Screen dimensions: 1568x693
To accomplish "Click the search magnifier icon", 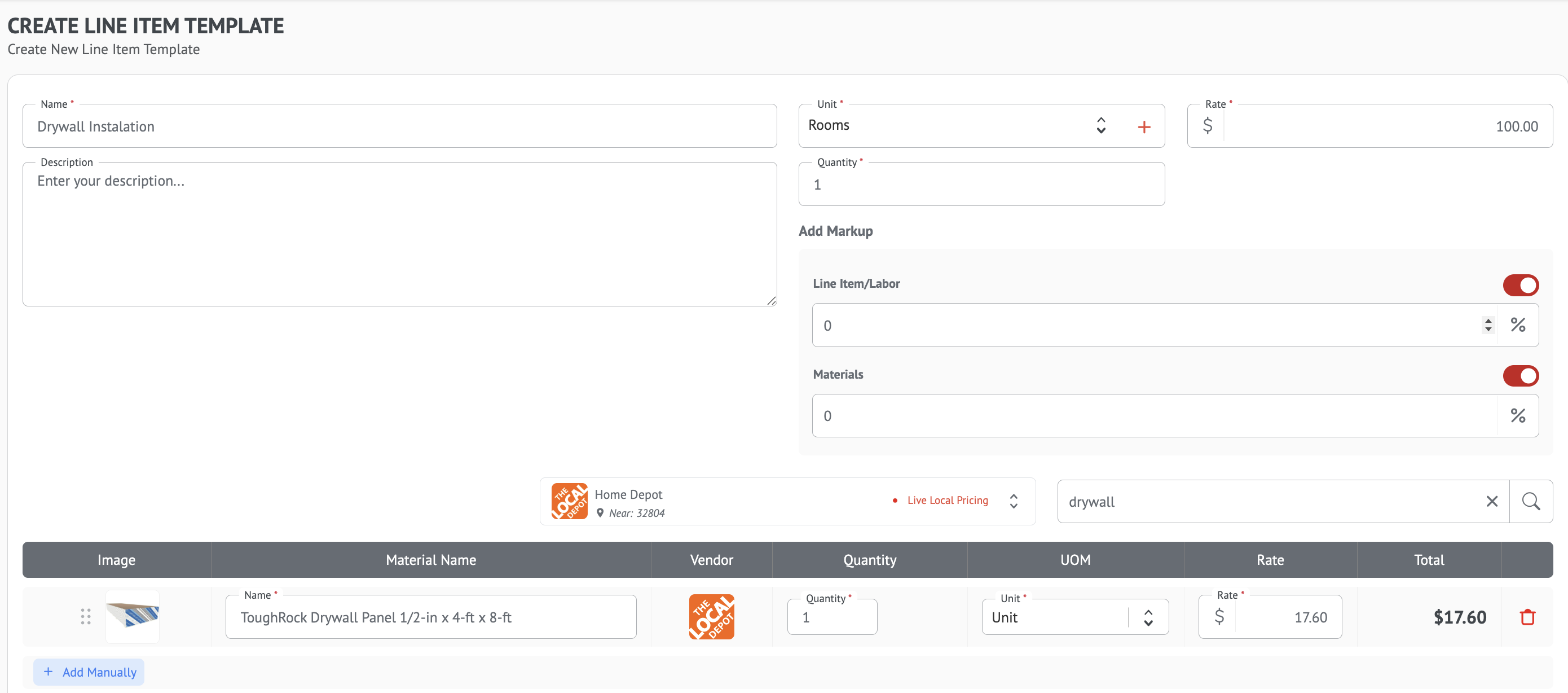I will click(x=1530, y=502).
